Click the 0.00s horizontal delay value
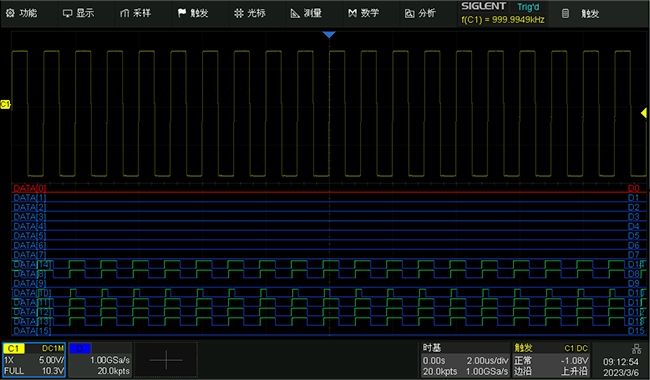Image resolution: width=650 pixels, height=380 pixels. coord(434,361)
